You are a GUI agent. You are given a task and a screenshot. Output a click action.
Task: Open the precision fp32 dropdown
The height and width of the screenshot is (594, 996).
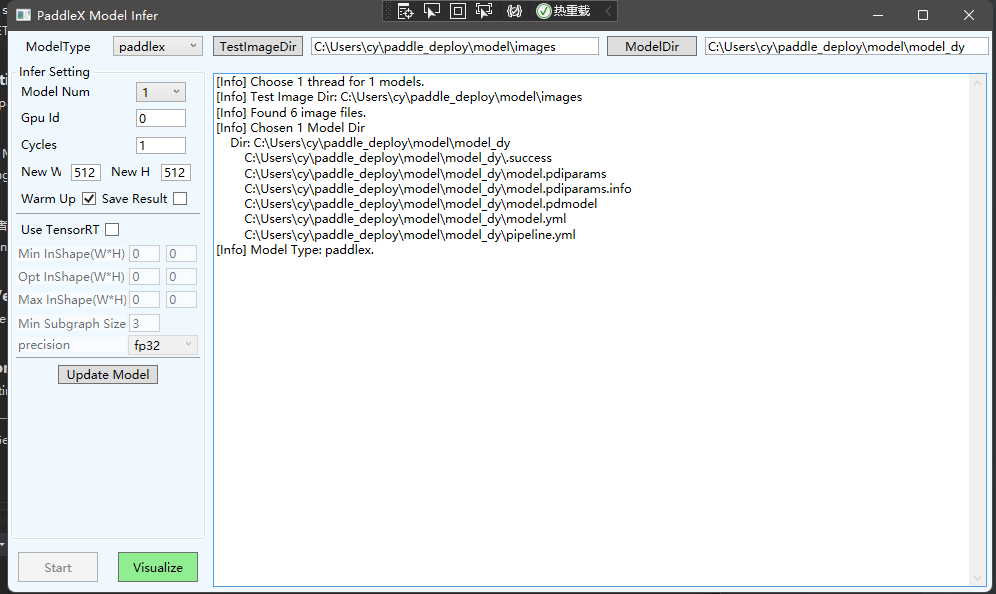pos(163,345)
